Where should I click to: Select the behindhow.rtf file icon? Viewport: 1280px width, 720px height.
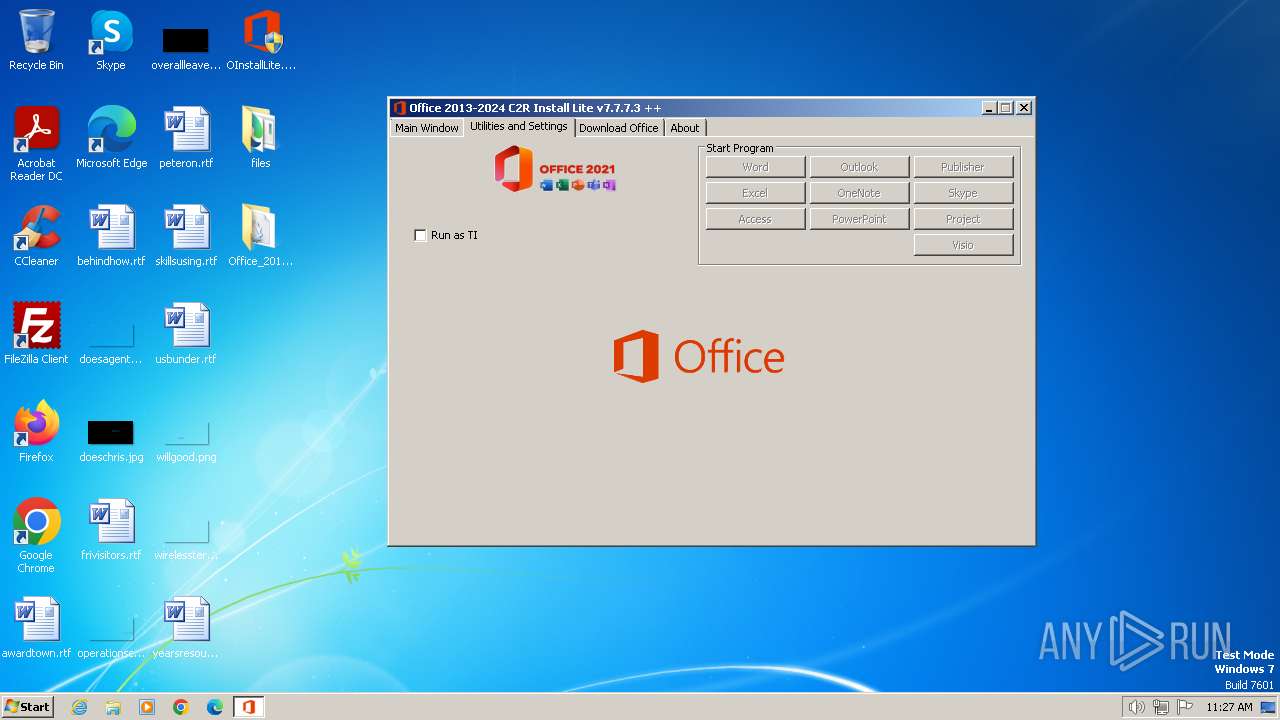pos(111,236)
